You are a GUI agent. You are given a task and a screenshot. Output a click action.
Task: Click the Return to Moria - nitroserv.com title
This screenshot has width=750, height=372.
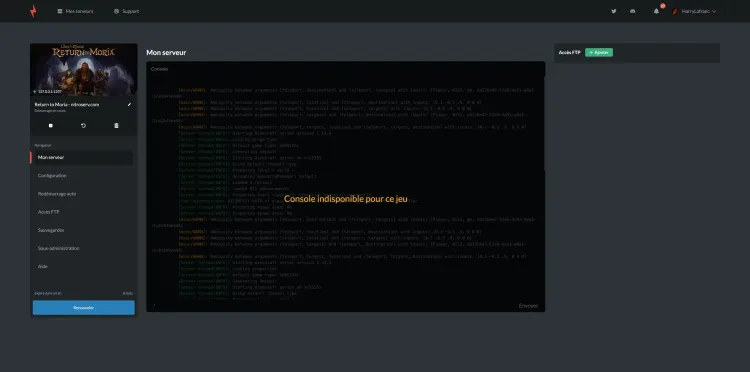click(x=66, y=104)
